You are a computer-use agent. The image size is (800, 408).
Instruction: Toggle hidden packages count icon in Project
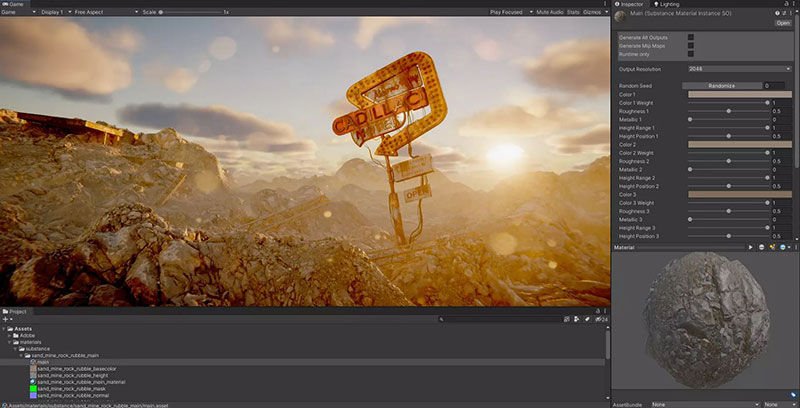602,319
